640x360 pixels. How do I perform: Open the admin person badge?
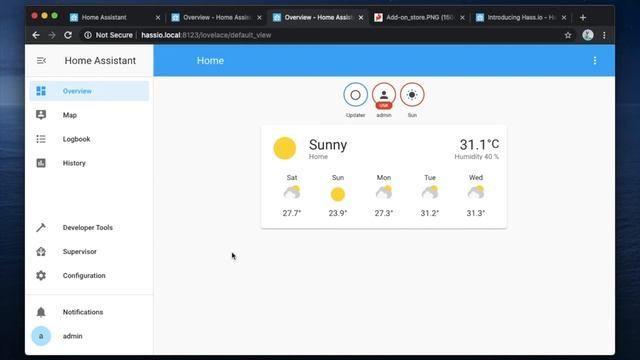(384, 95)
